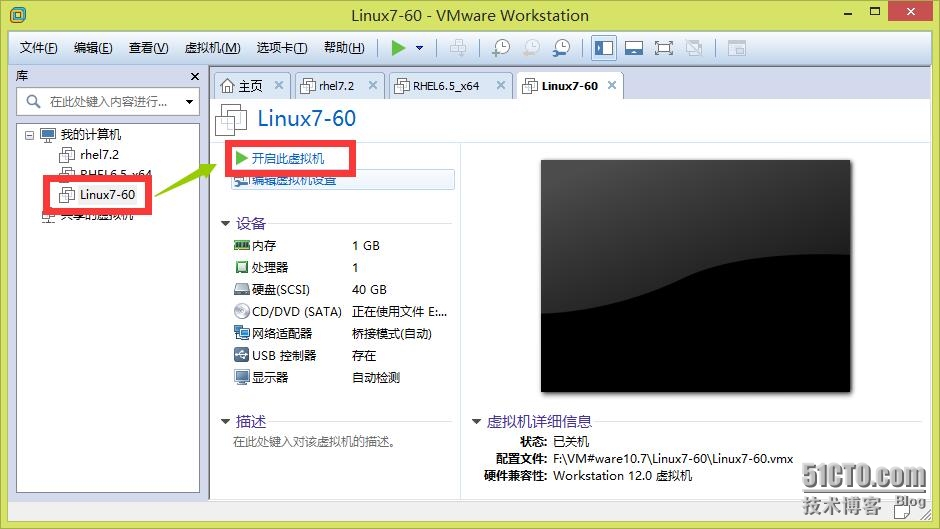The height and width of the screenshot is (529, 940).
Task: Click the revert to snapshot icon
Action: click(x=531, y=48)
